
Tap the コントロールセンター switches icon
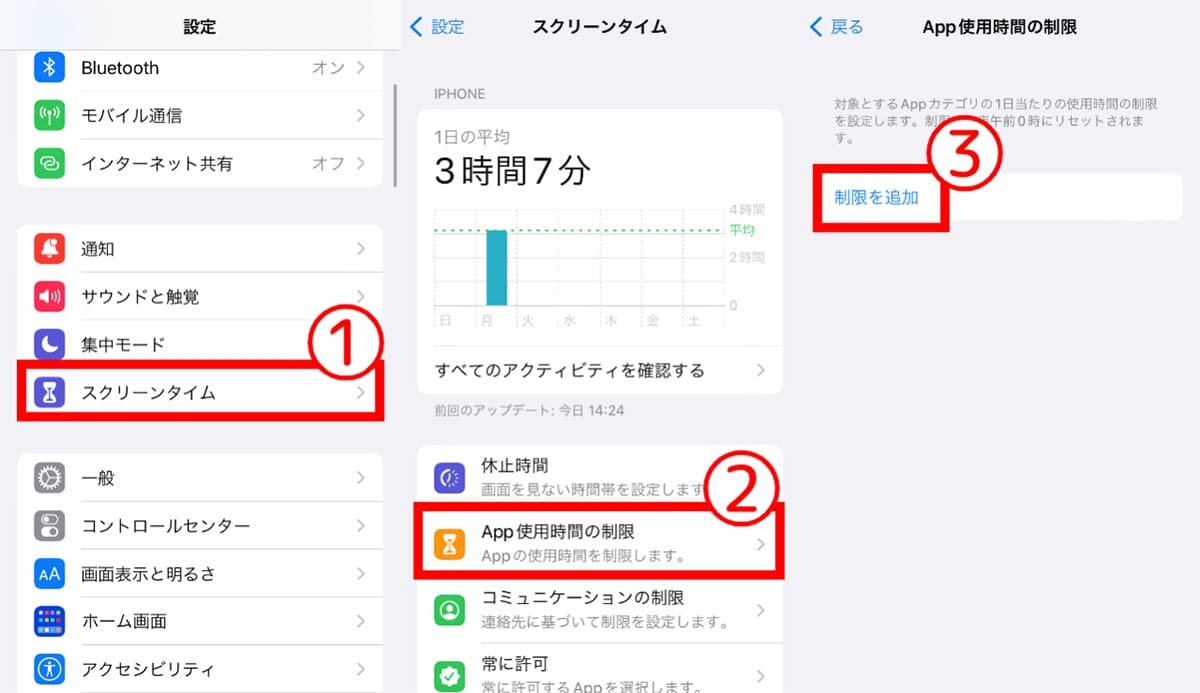click(49, 525)
